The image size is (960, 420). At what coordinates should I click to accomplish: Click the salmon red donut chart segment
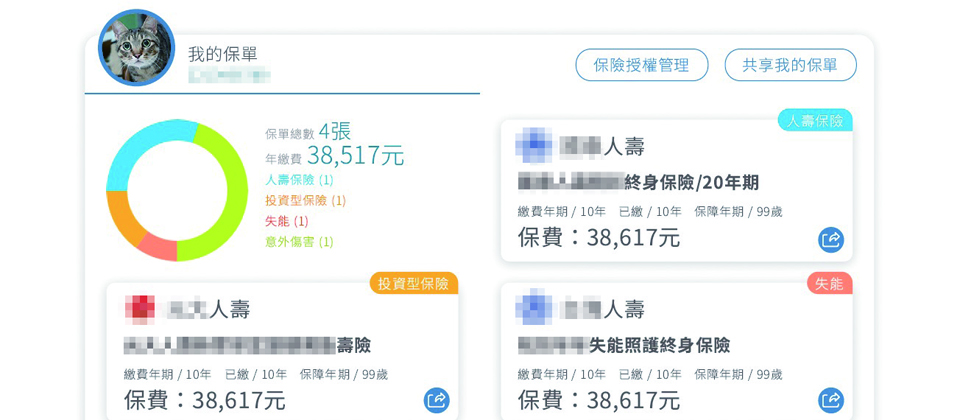160,246
